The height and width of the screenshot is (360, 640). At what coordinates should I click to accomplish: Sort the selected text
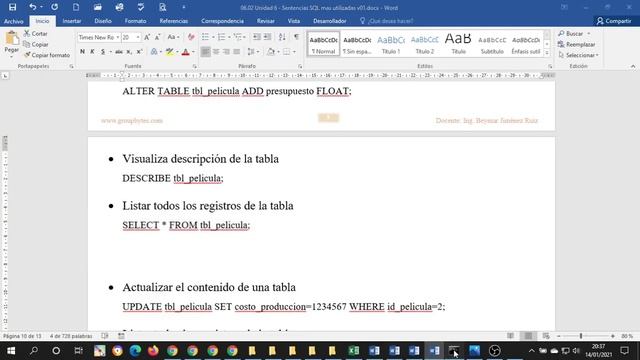(282, 37)
